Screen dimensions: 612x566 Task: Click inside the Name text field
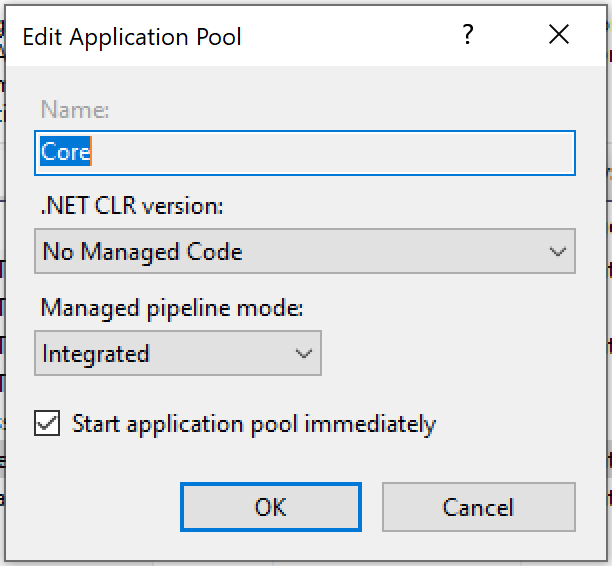tap(304, 153)
